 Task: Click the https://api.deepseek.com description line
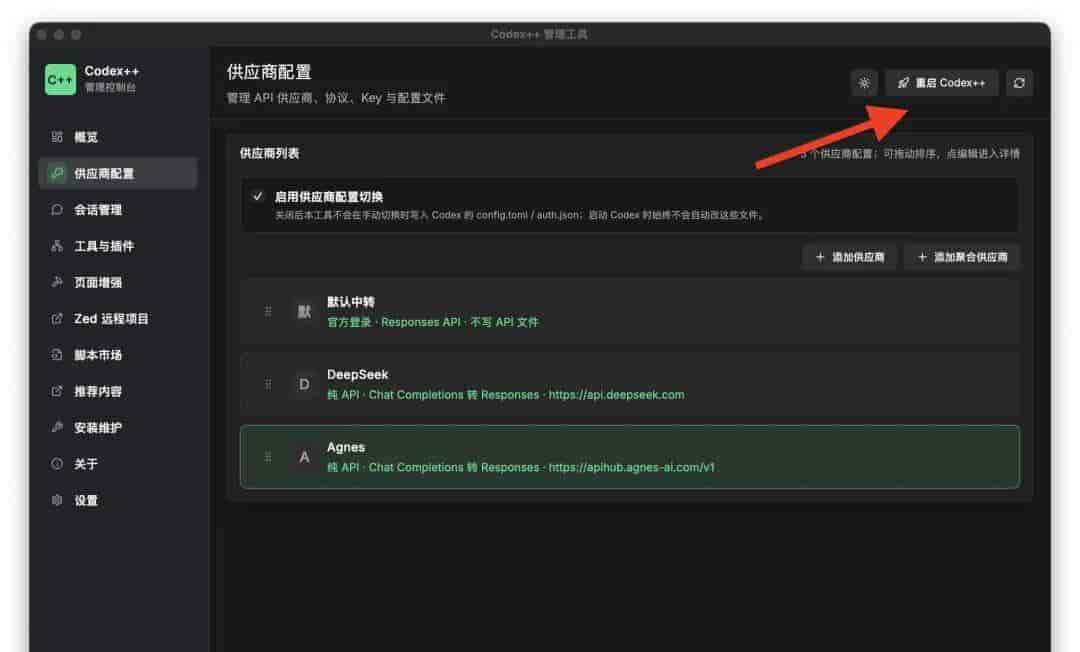(x=506, y=395)
